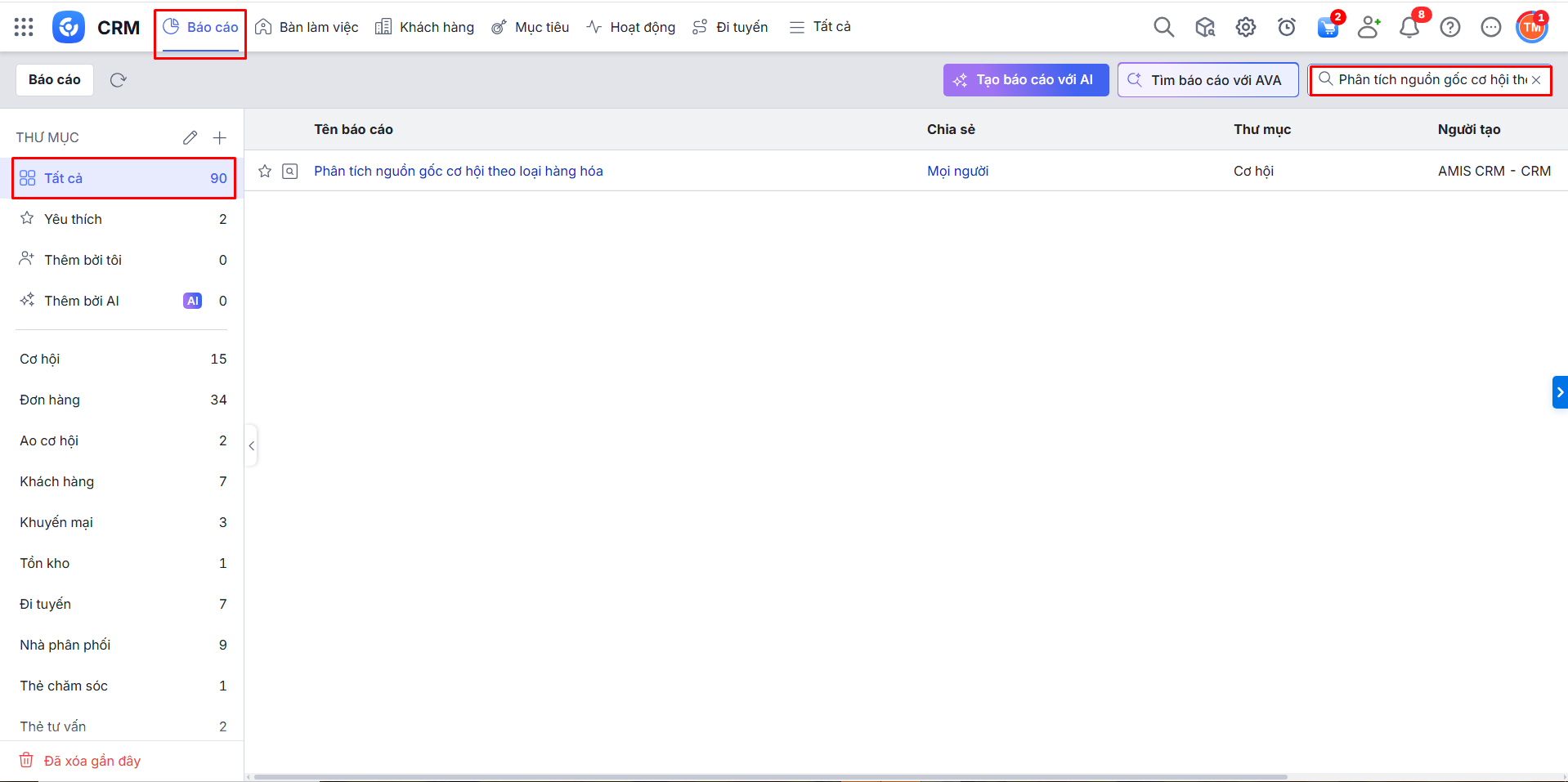
Task: Add a new folder with plus icon
Action: pyautogui.click(x=219, y=137)
